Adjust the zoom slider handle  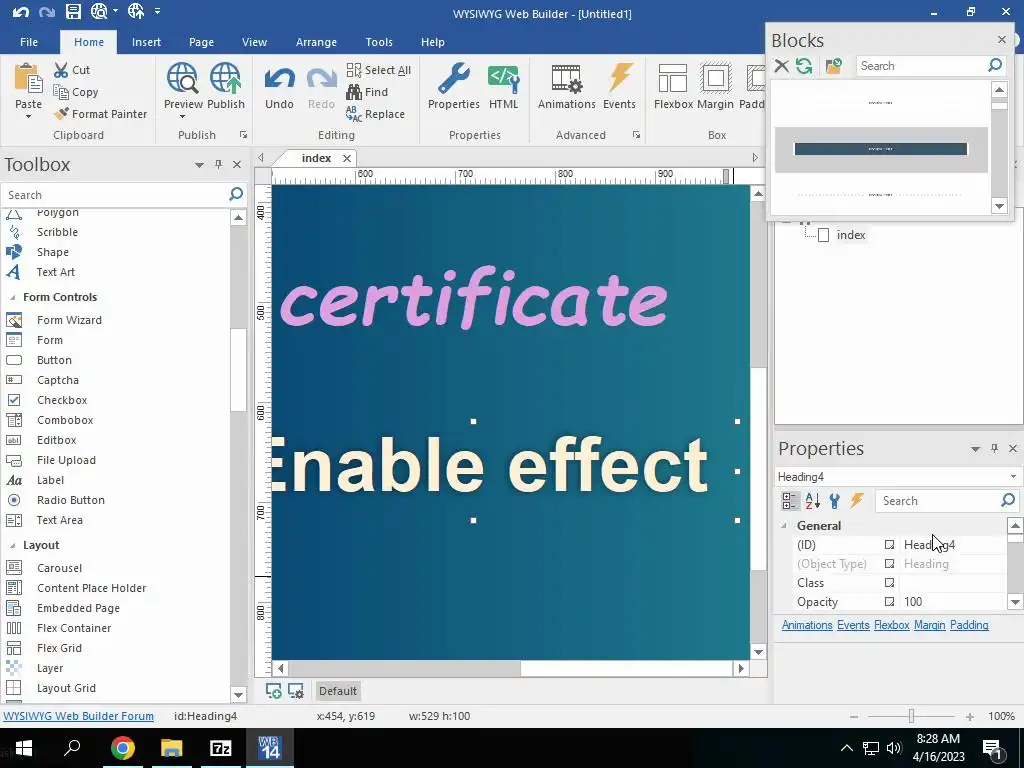click(911, 716)
